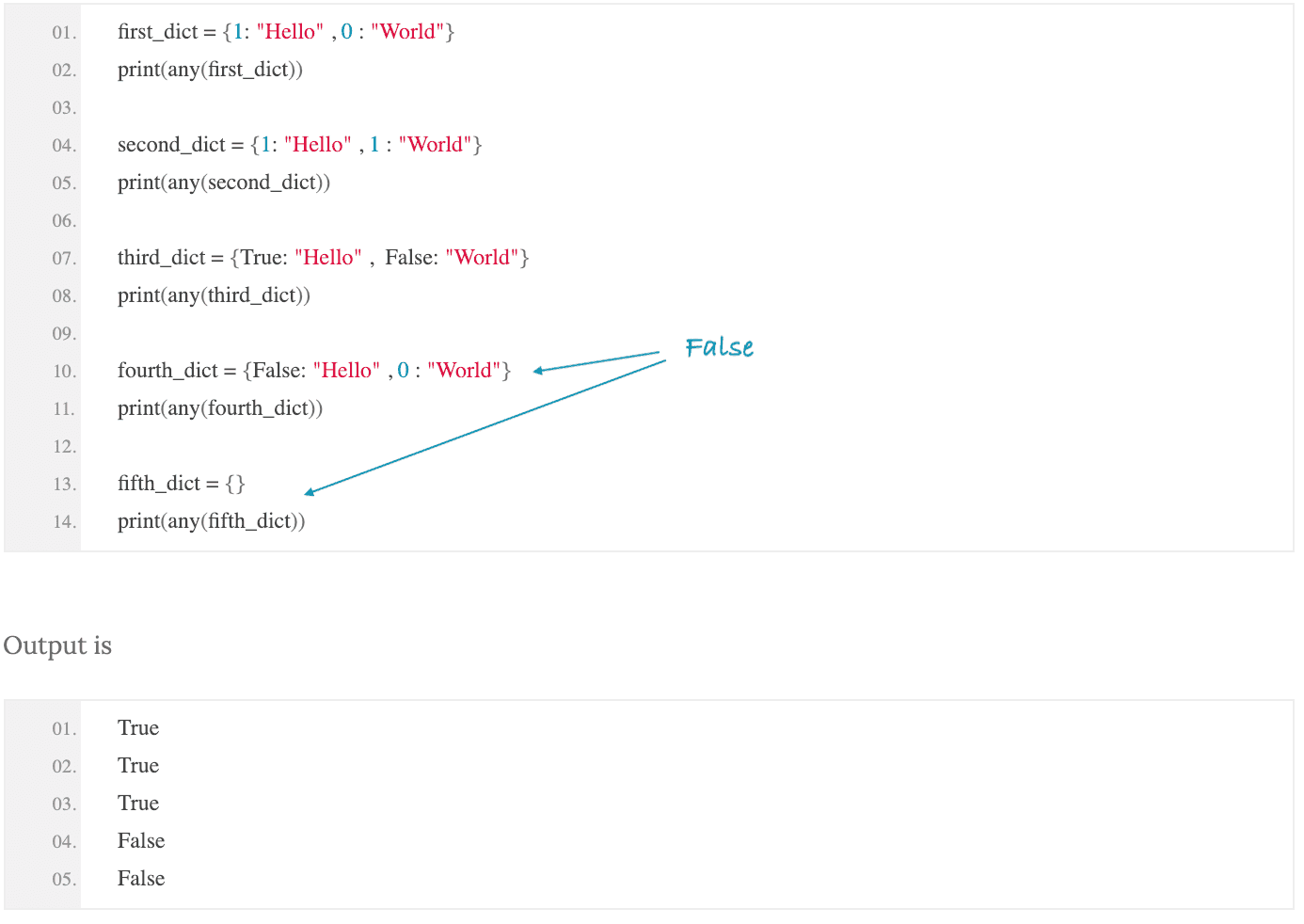
Task: Click line number 13 in code gutter
Action: point(64,485)
